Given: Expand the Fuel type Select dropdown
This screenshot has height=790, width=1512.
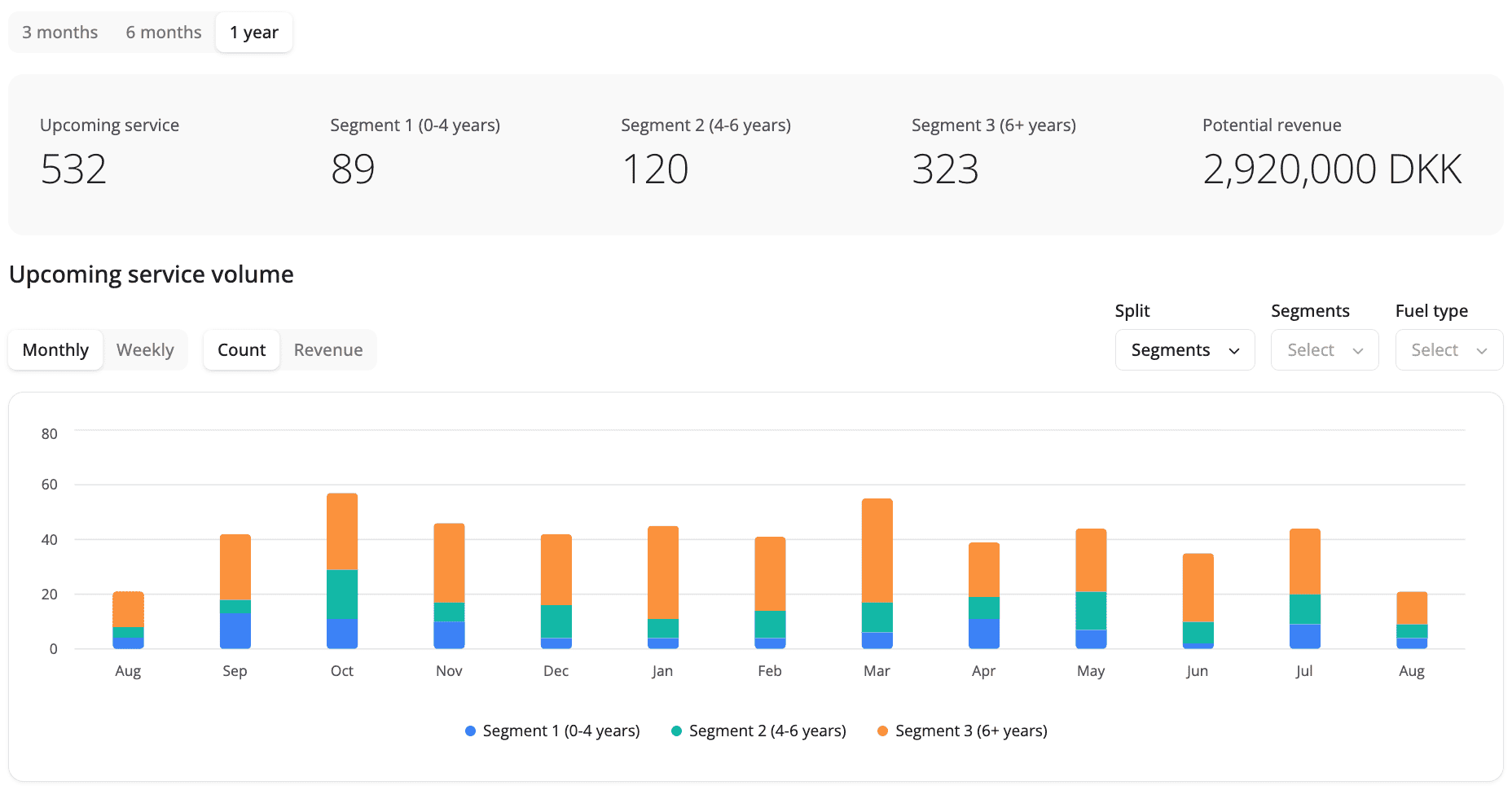Looking at the screenshot, I should click(x=1449, y=350).
